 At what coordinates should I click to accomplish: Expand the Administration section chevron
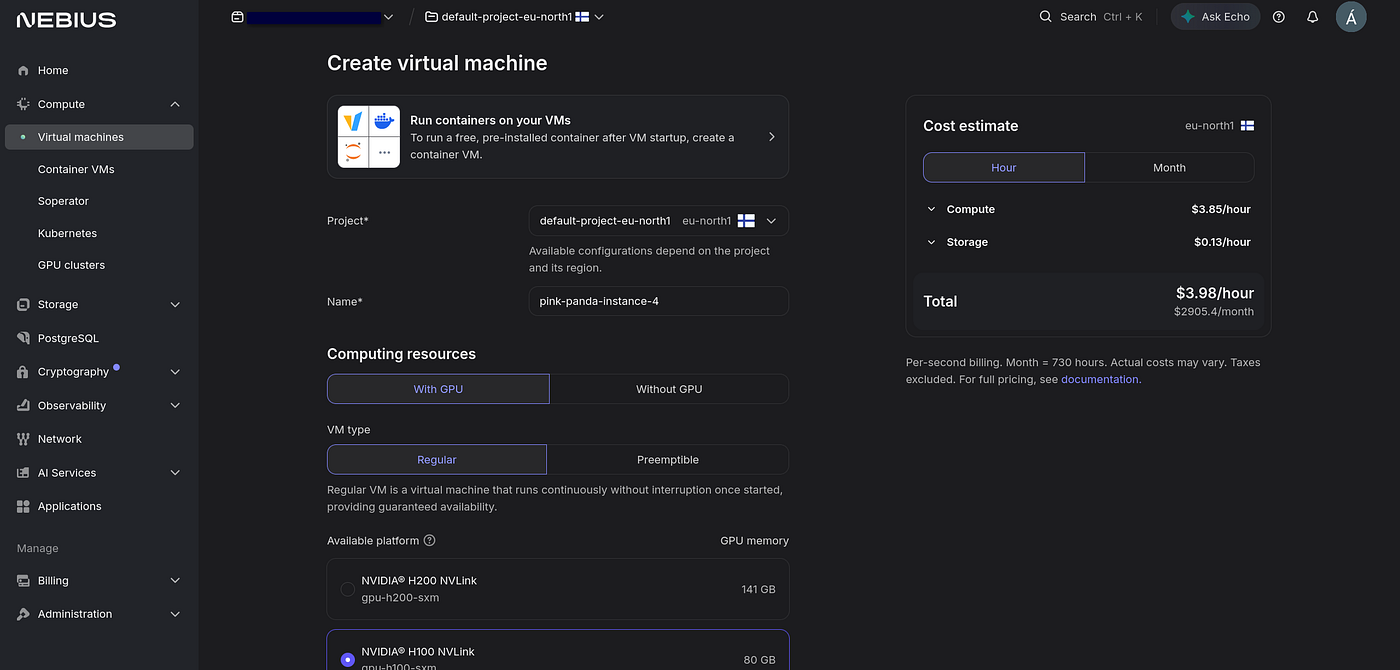coord(175,614)
